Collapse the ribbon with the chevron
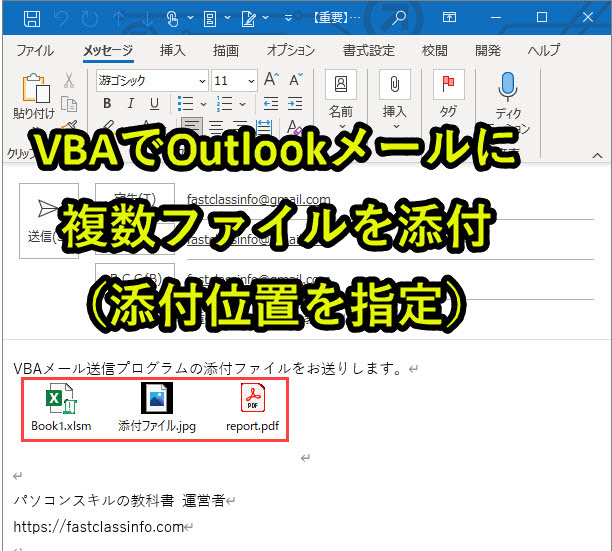Viewport: 612px width, 551px height. 597,156
